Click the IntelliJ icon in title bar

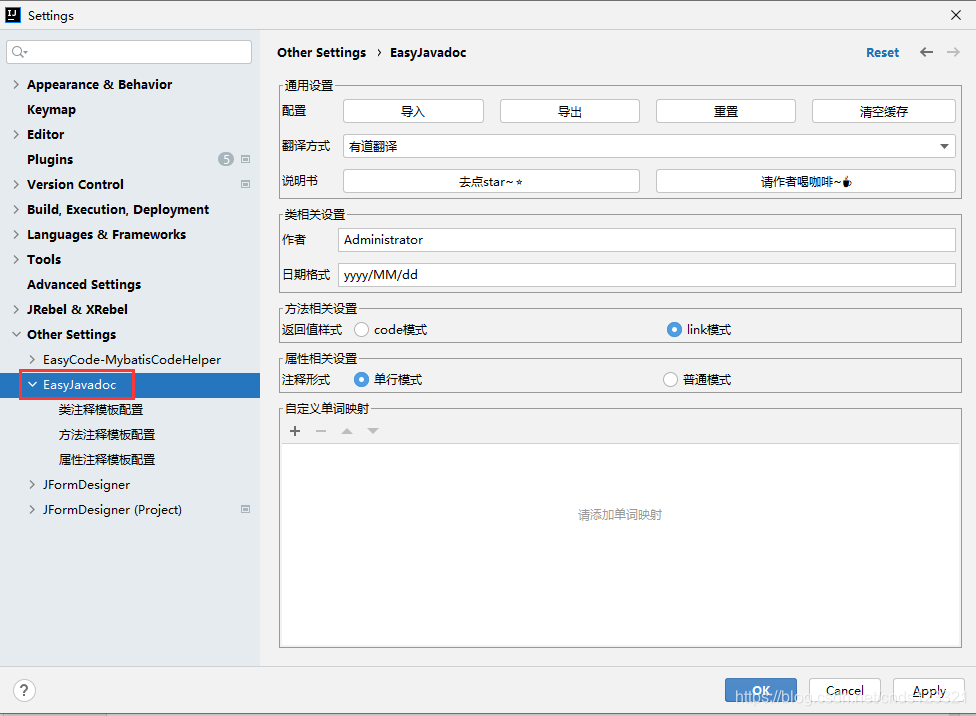[12, 15]
